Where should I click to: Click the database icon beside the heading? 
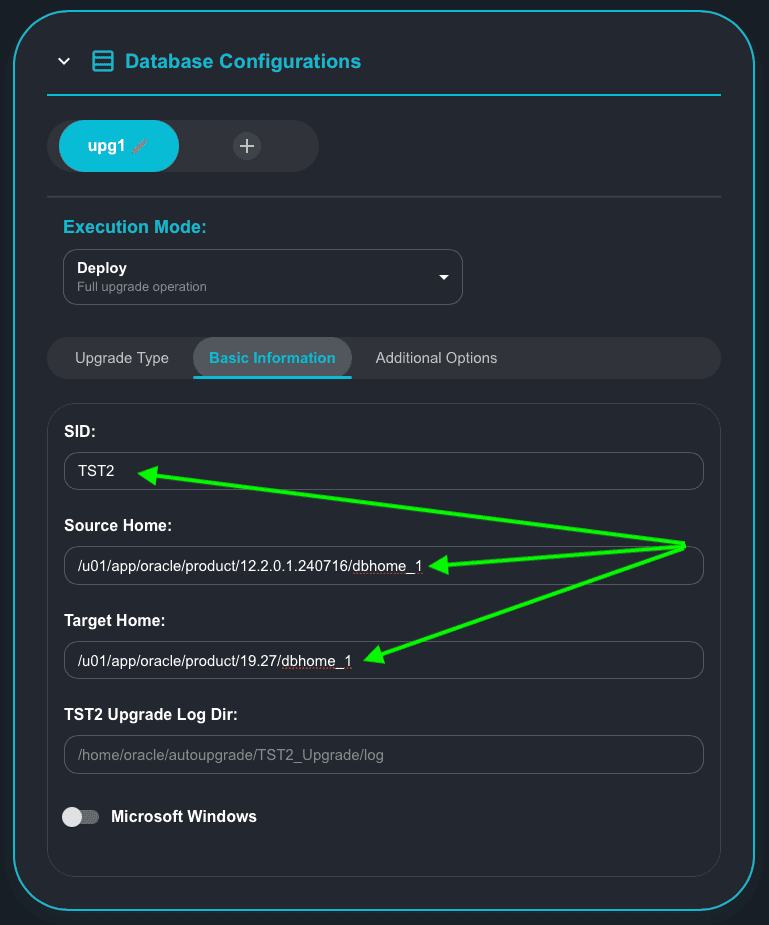pyautogui.click(x=102, y=61)
